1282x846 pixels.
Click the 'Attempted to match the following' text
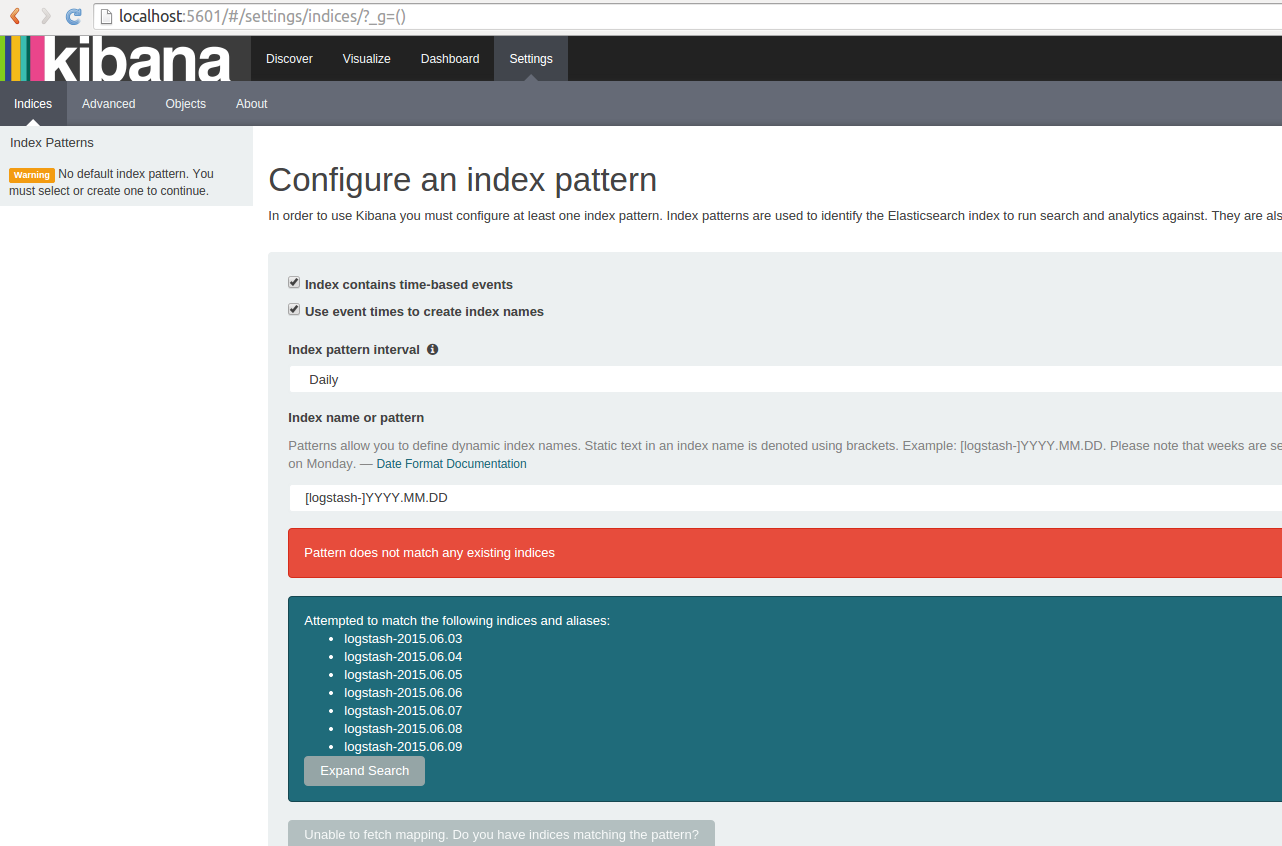457,621
